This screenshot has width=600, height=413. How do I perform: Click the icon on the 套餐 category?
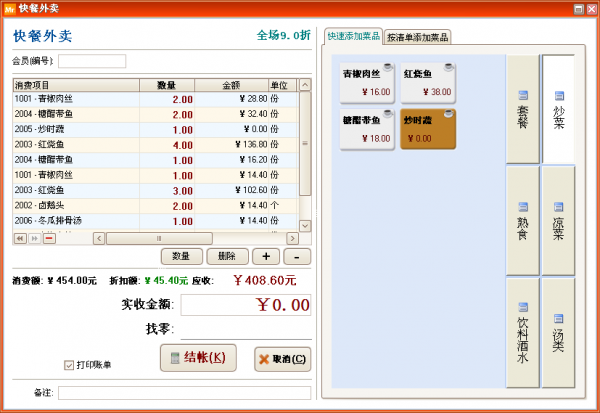pos(523,95)
